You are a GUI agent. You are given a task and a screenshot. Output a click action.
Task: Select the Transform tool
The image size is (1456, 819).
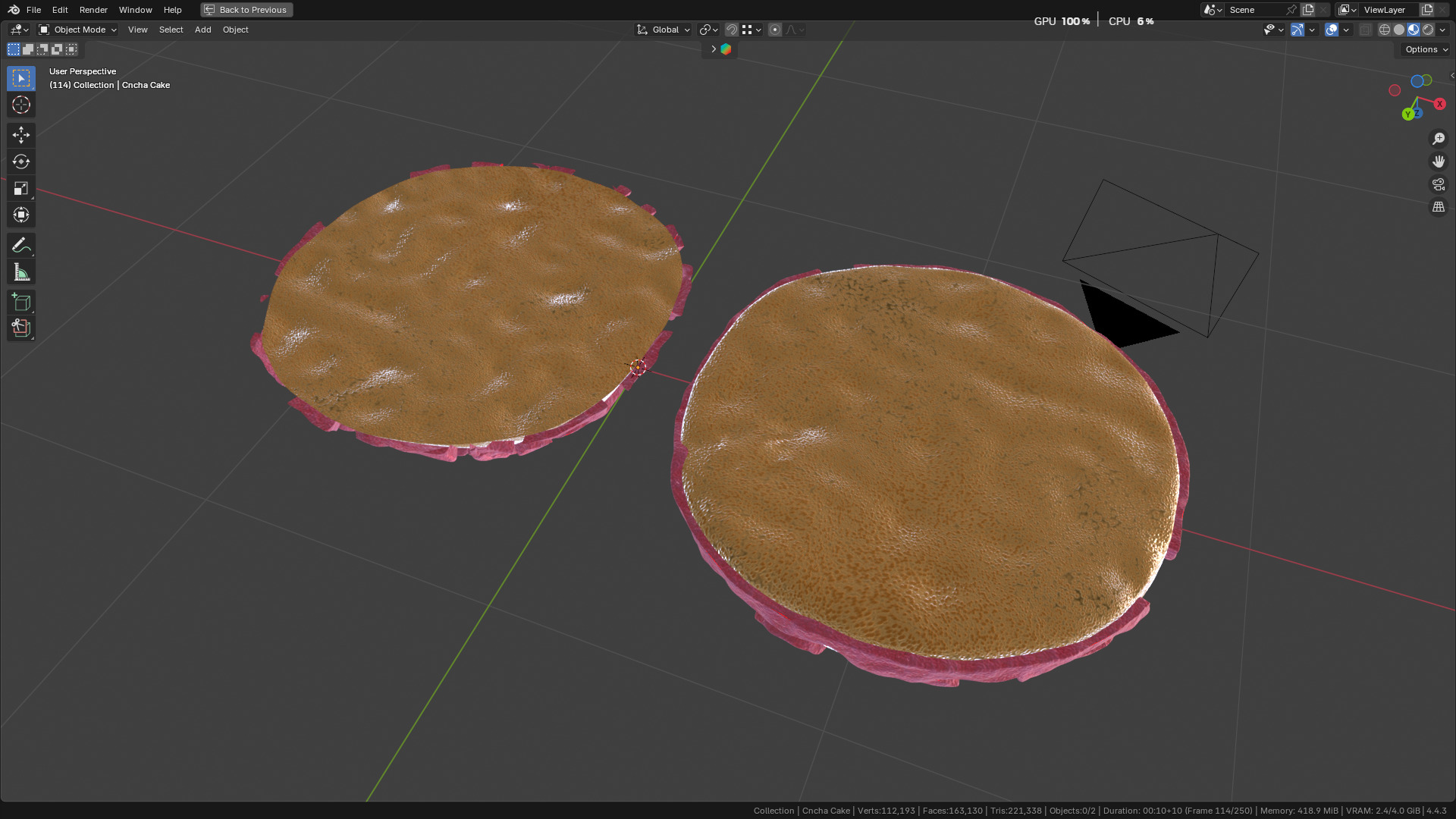(21, 215)
